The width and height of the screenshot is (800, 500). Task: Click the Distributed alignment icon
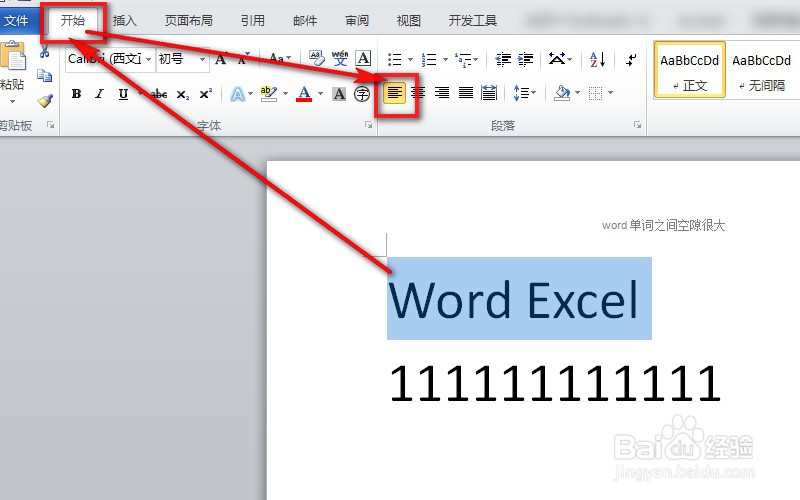click(489, 93)
